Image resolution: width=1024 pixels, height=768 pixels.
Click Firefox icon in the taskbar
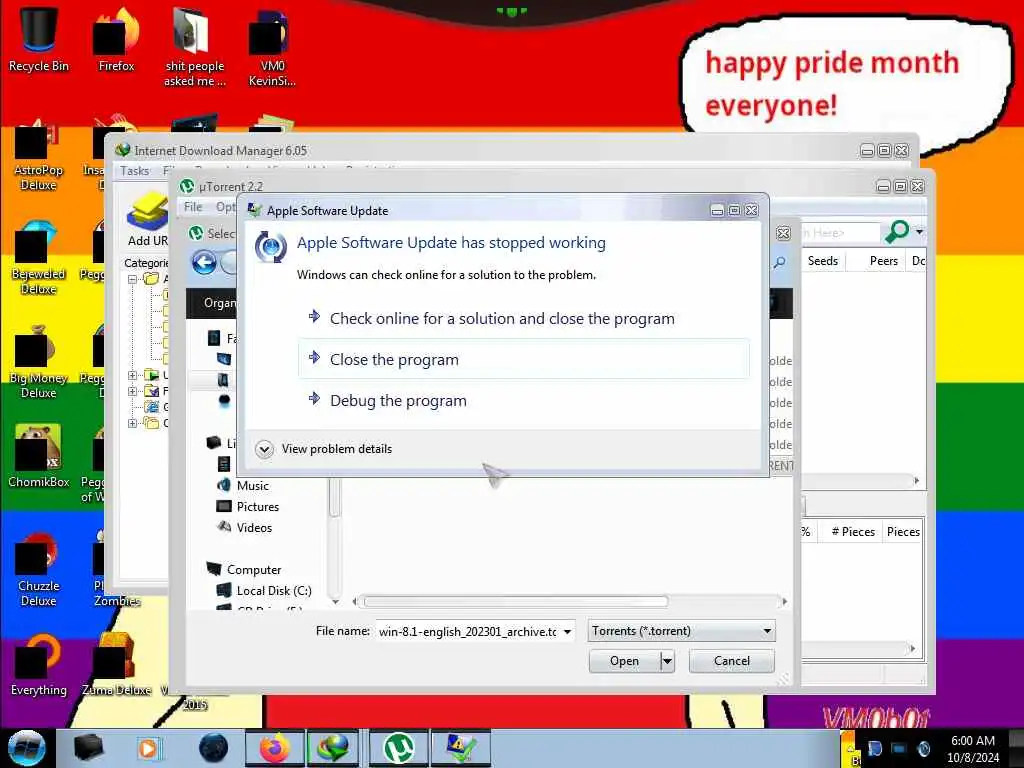(x=274, y=748)
